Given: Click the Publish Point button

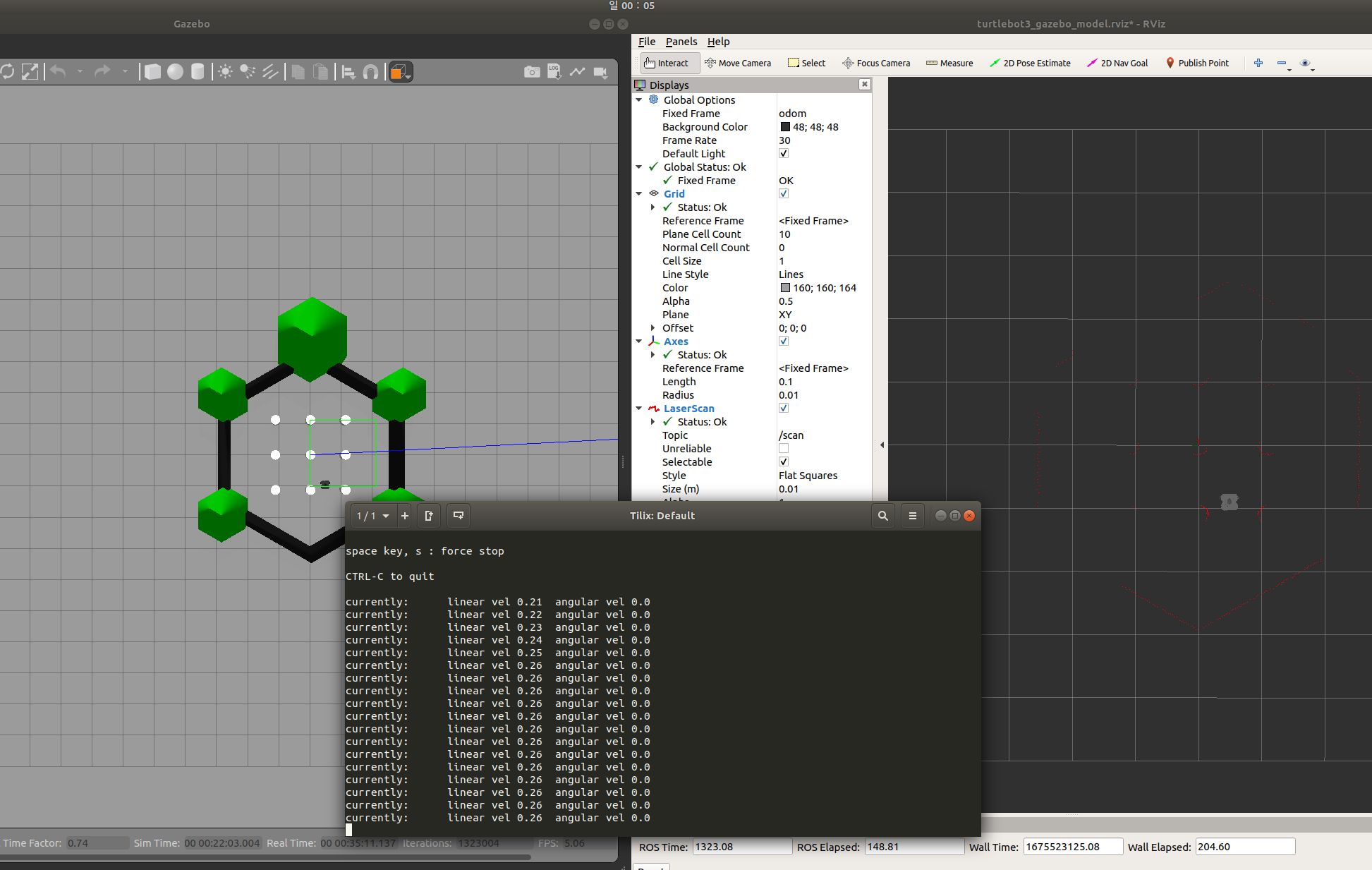Looking at the screenshot, I should tap(1197, 63).
